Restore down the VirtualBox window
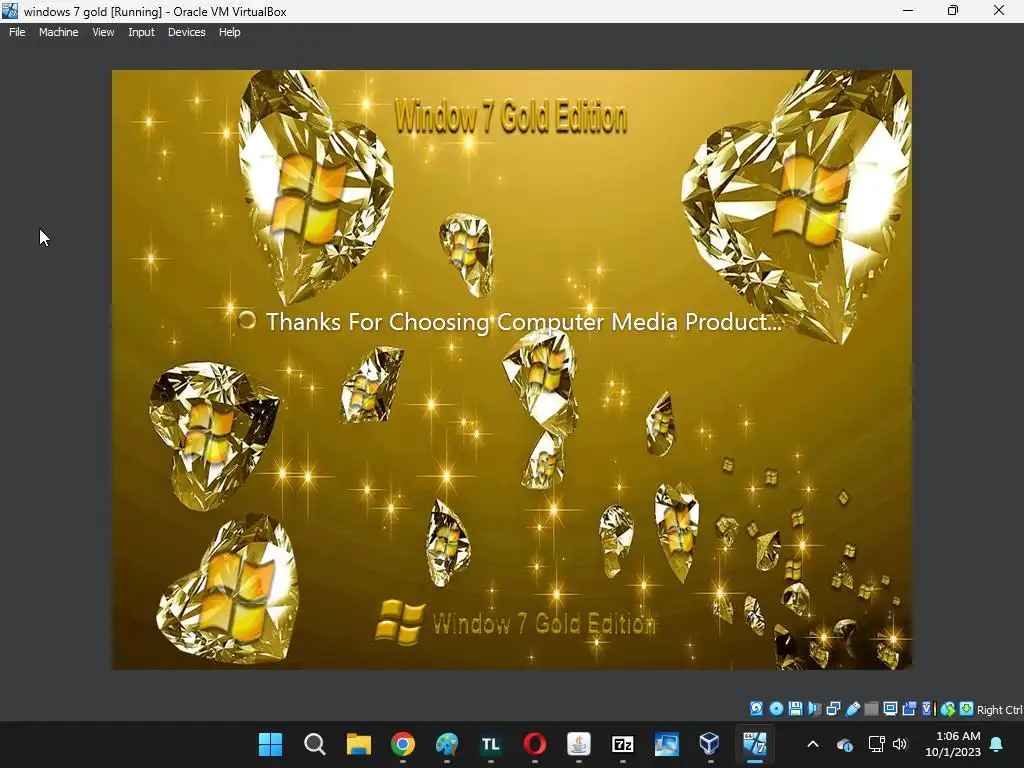Screen dimensions: 1024x768 point(953,10)
